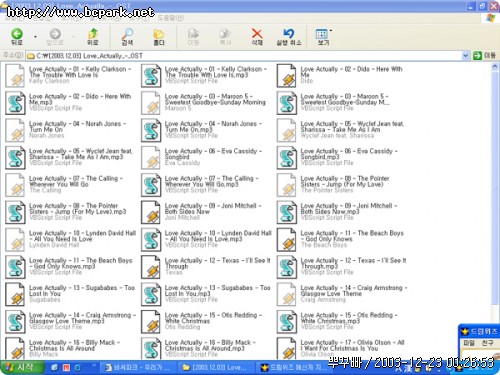Expand the address bar dropdown arrow
The width and height of the screenshot is (500, 375).
point(465,56)
